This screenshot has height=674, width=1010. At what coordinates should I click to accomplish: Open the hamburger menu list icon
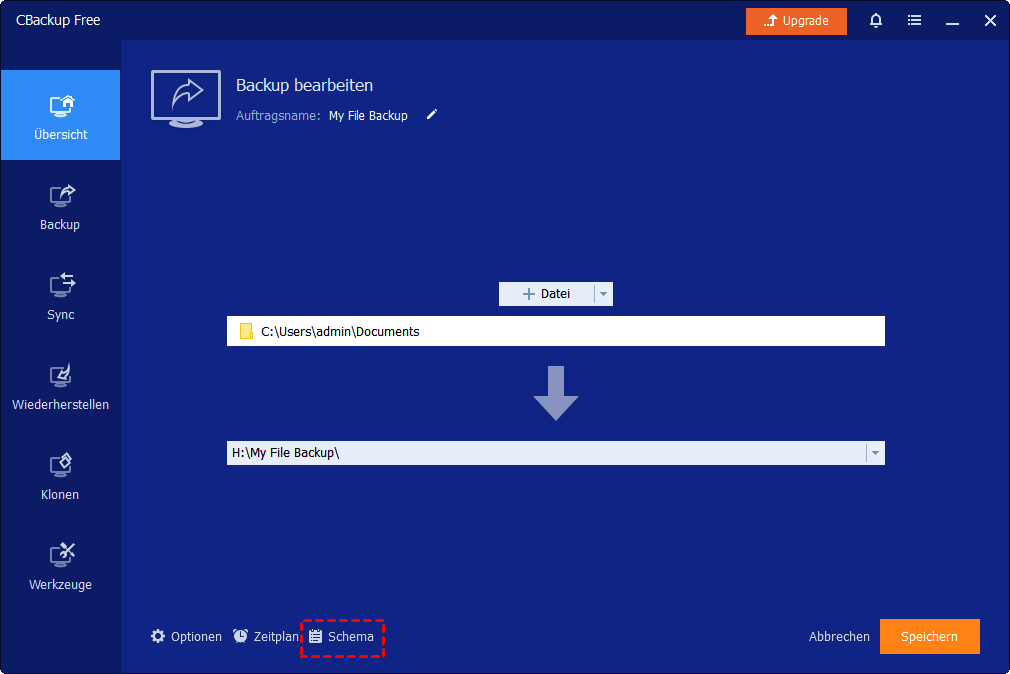[914, 21]
